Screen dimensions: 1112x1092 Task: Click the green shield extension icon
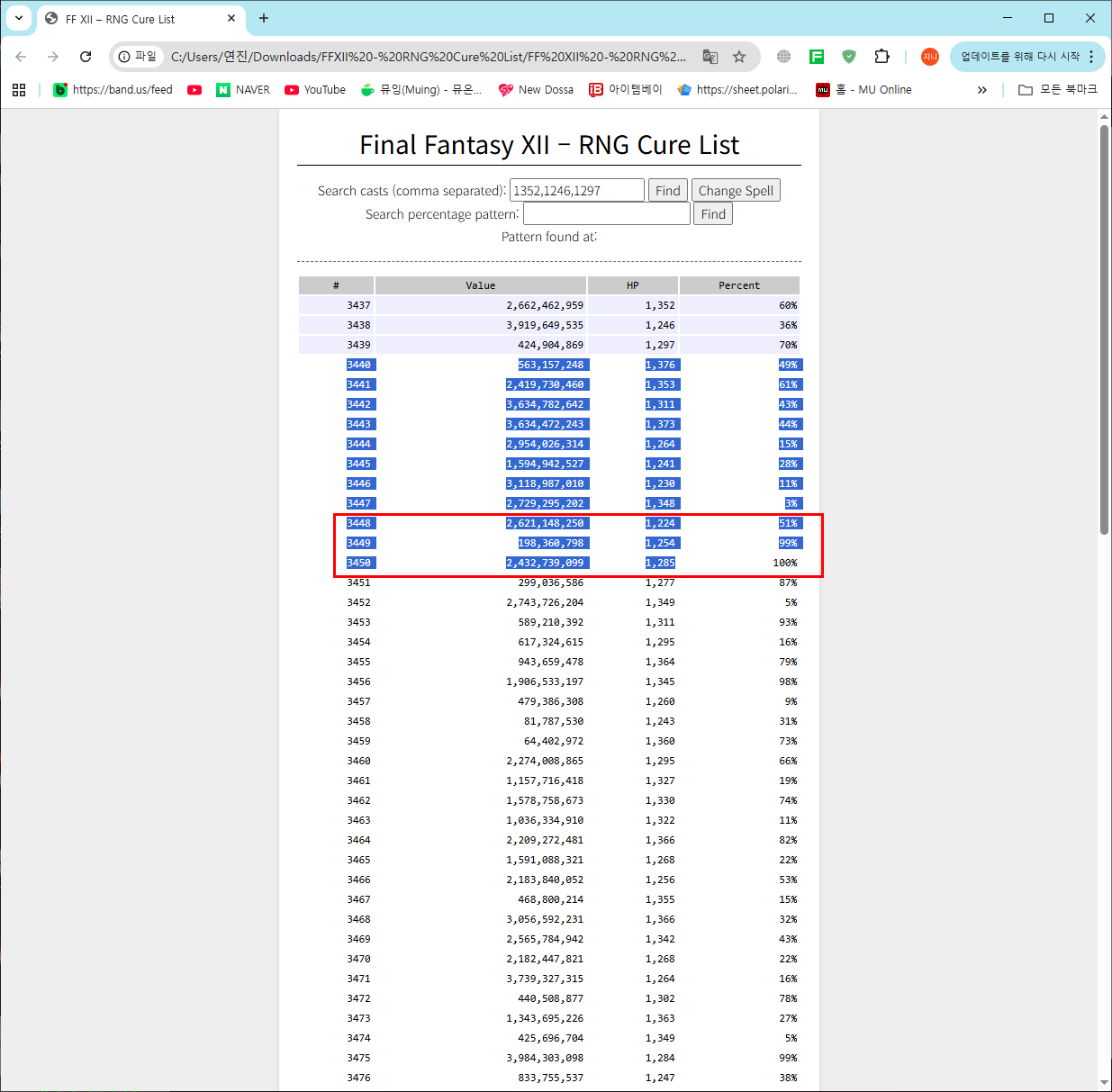point(848,57)
